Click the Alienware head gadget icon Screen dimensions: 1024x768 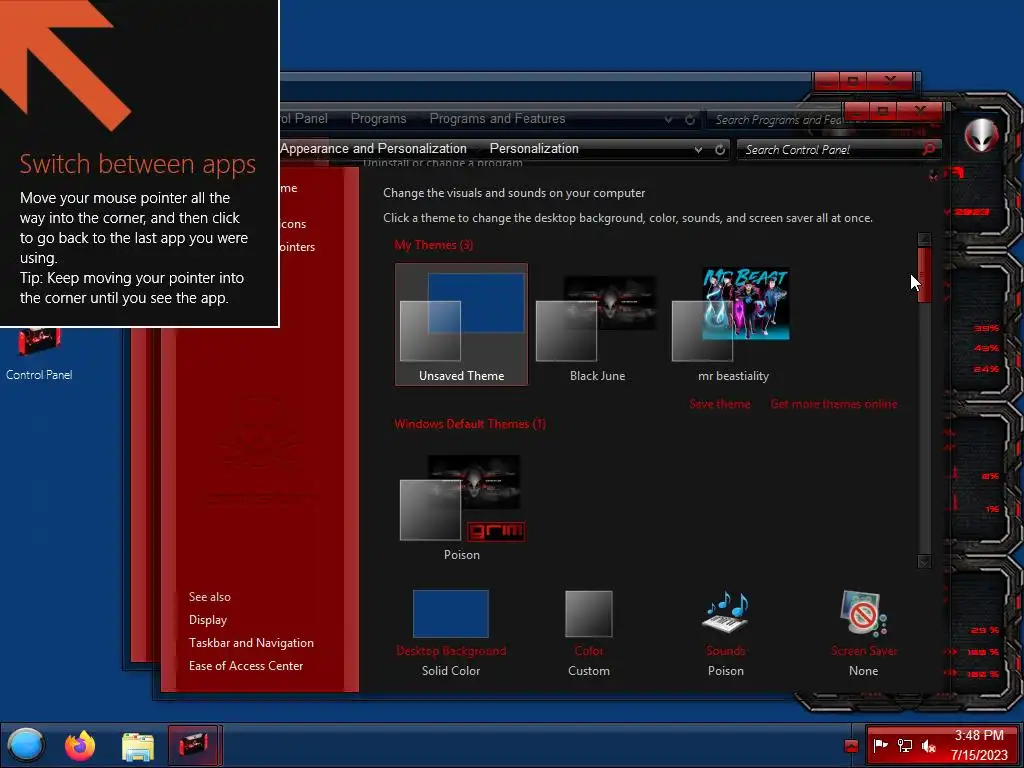pyautogui.click(x=982, y=135)
